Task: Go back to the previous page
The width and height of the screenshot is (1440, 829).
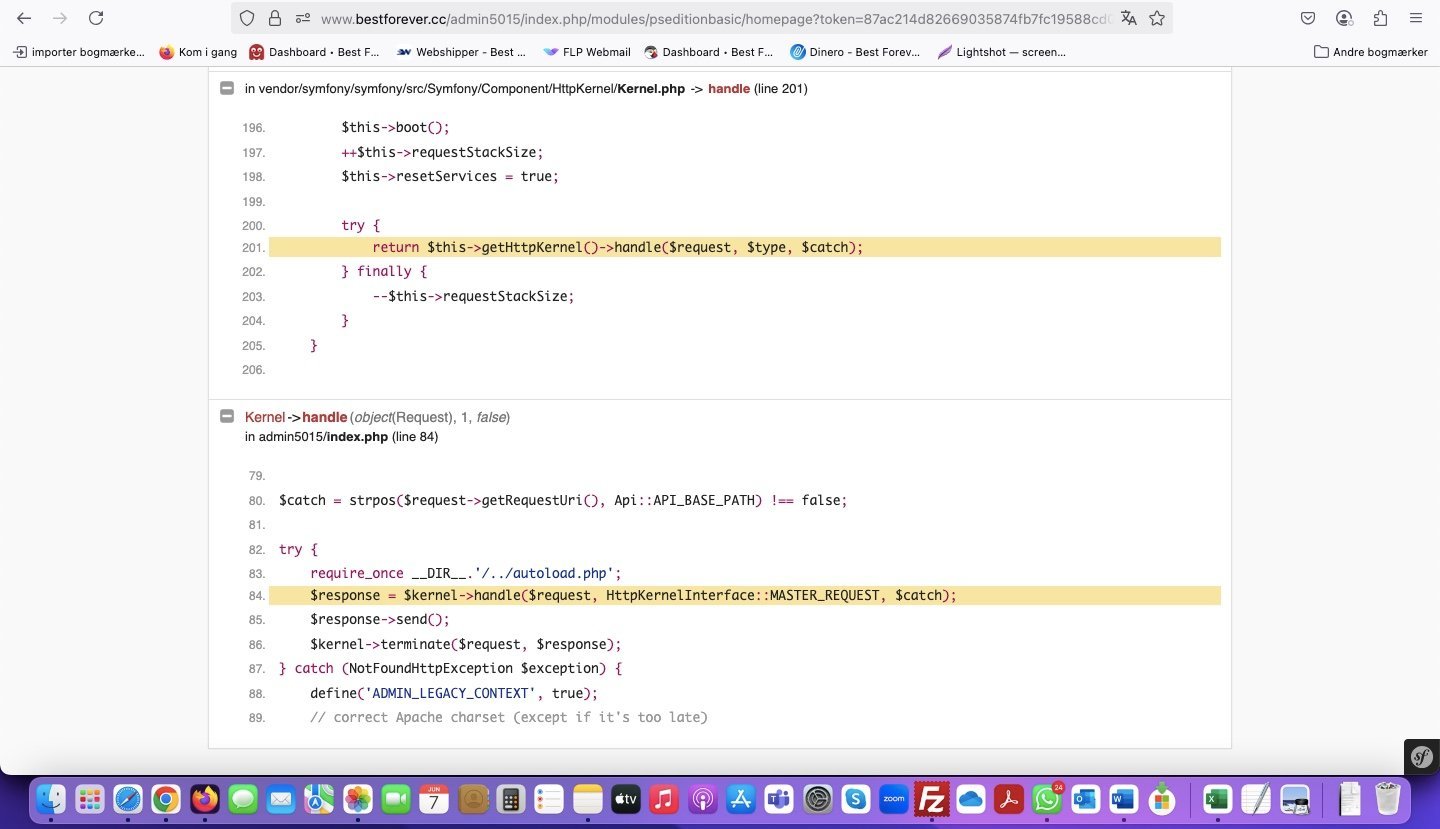Action: click(x=24, y=18)
